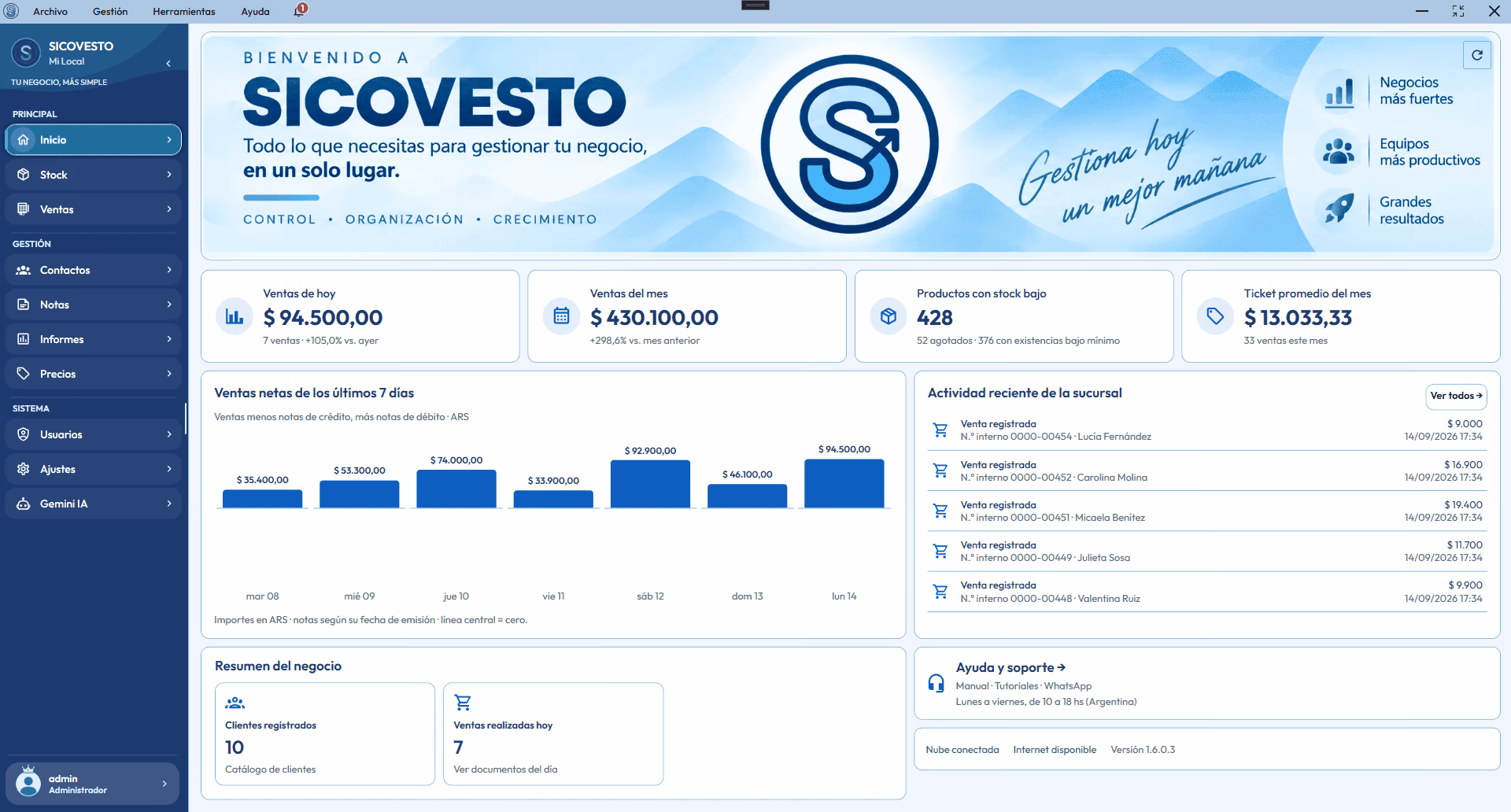Click the Ajustes gear icon in the sidebar
This screenshot has width=1511, height=812.
[24, 469]
